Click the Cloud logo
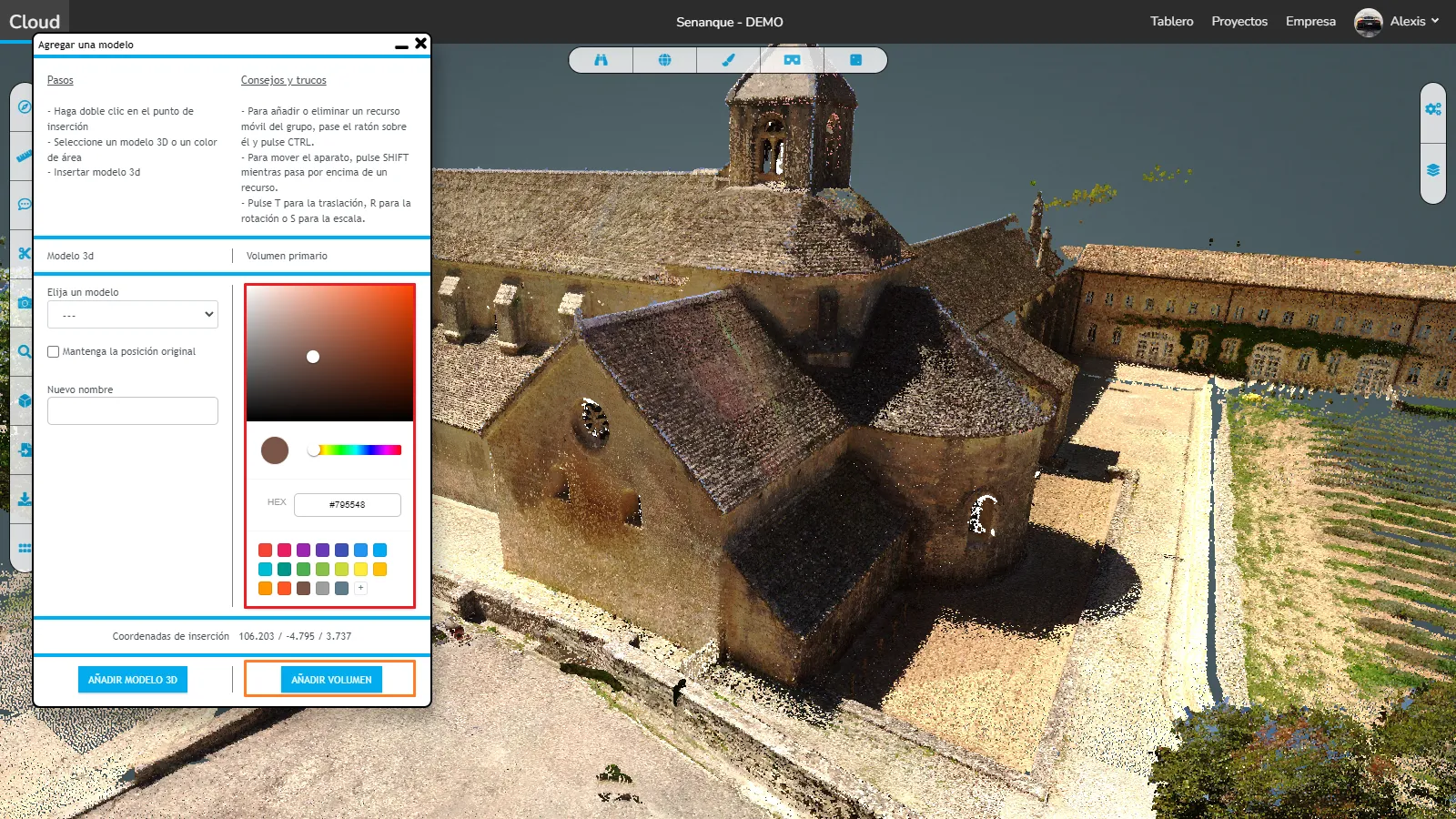Image resolution: width=1456 pixels, height=819 pixels. pyautogui.click(x=35, y=21)
